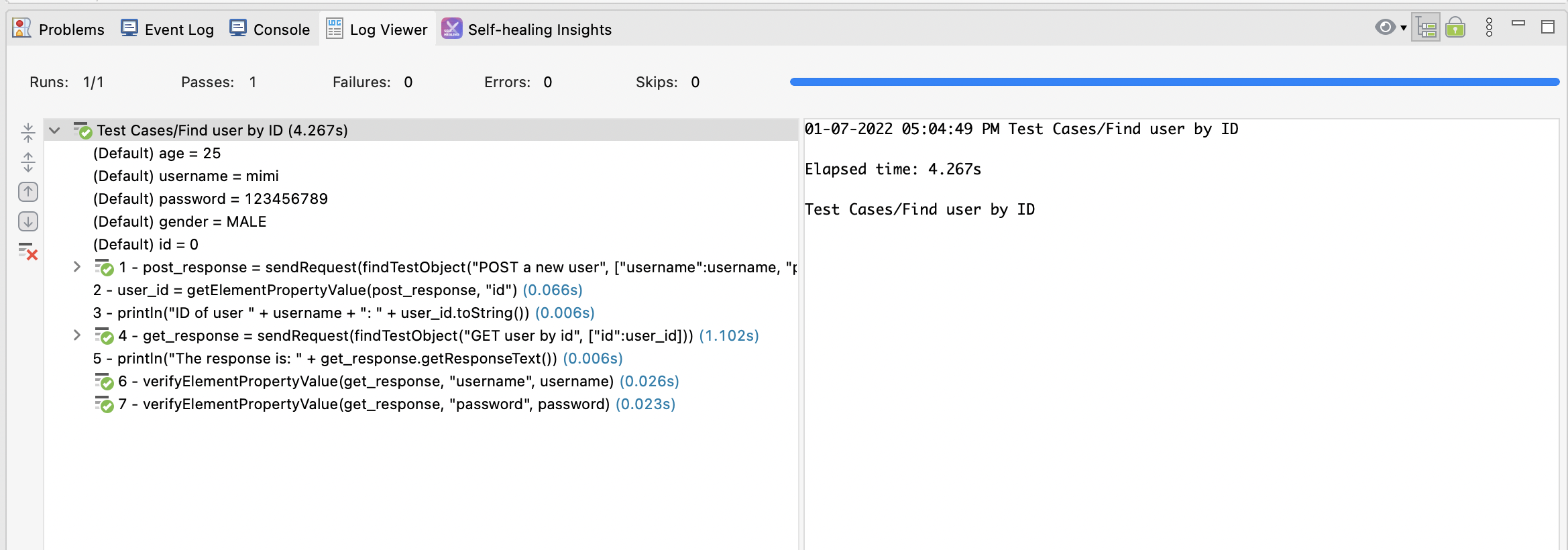Select Test Cases/Find user by ID row
1568x550 pixels.
tap(421, 130)
